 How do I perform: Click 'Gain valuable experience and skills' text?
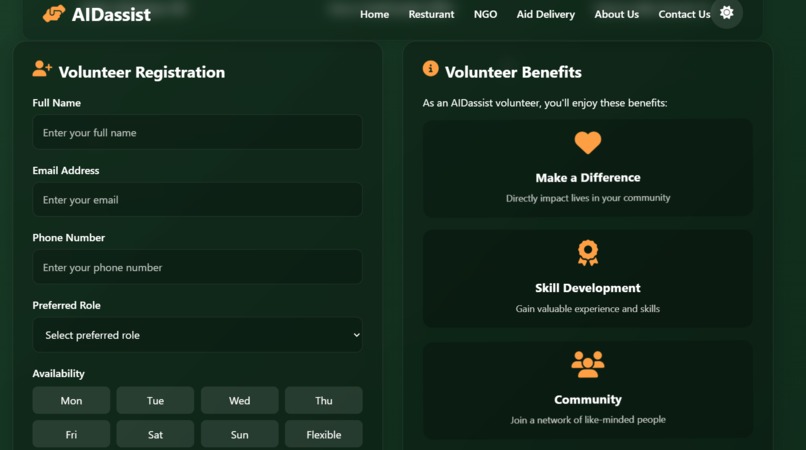point(588,309)
